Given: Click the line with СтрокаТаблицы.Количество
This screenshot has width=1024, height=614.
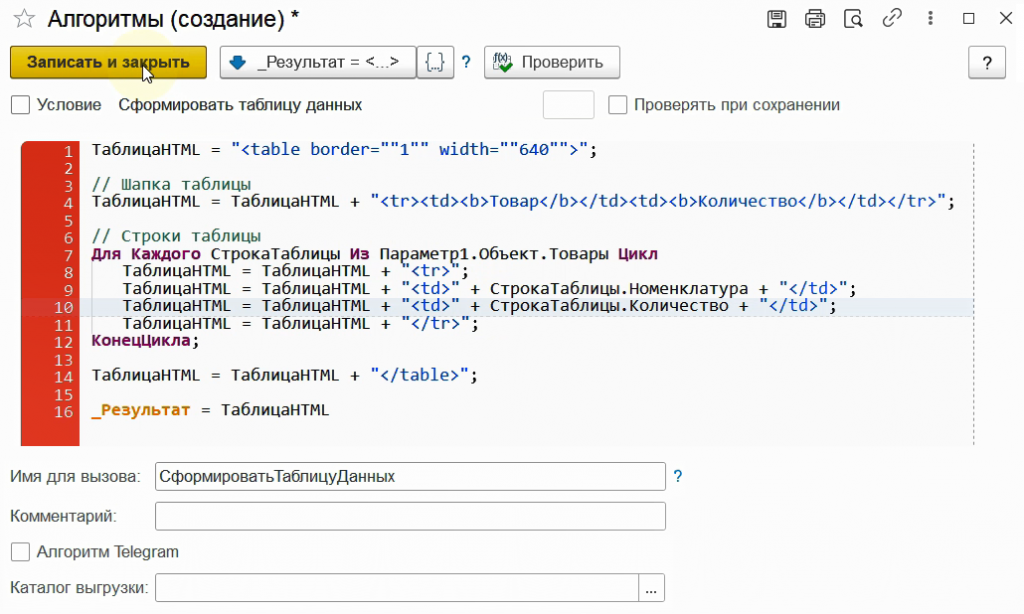Looking at the screenshot, I should pos(479,306).
